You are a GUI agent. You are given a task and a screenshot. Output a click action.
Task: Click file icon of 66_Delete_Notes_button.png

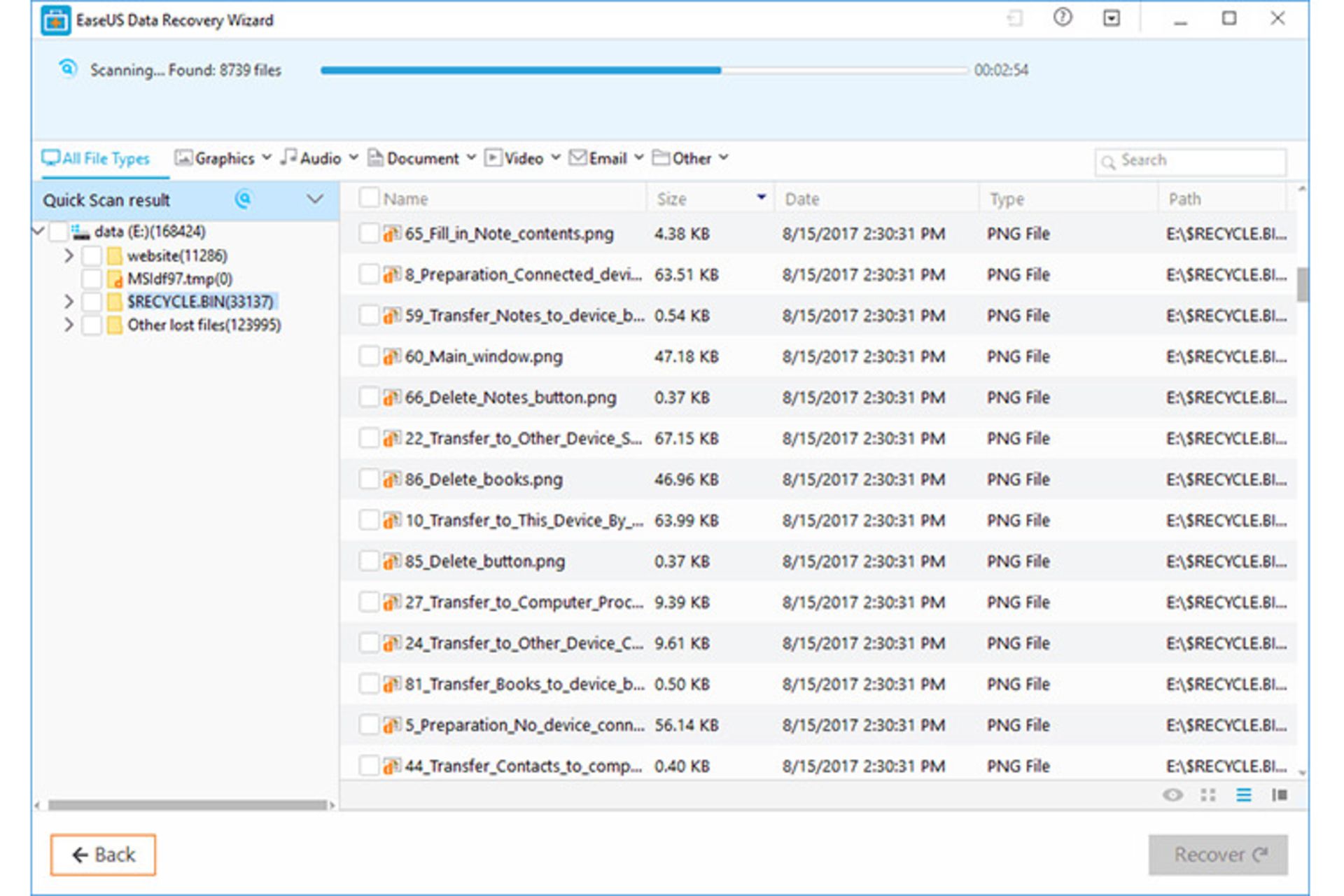[x=392, y=397]
